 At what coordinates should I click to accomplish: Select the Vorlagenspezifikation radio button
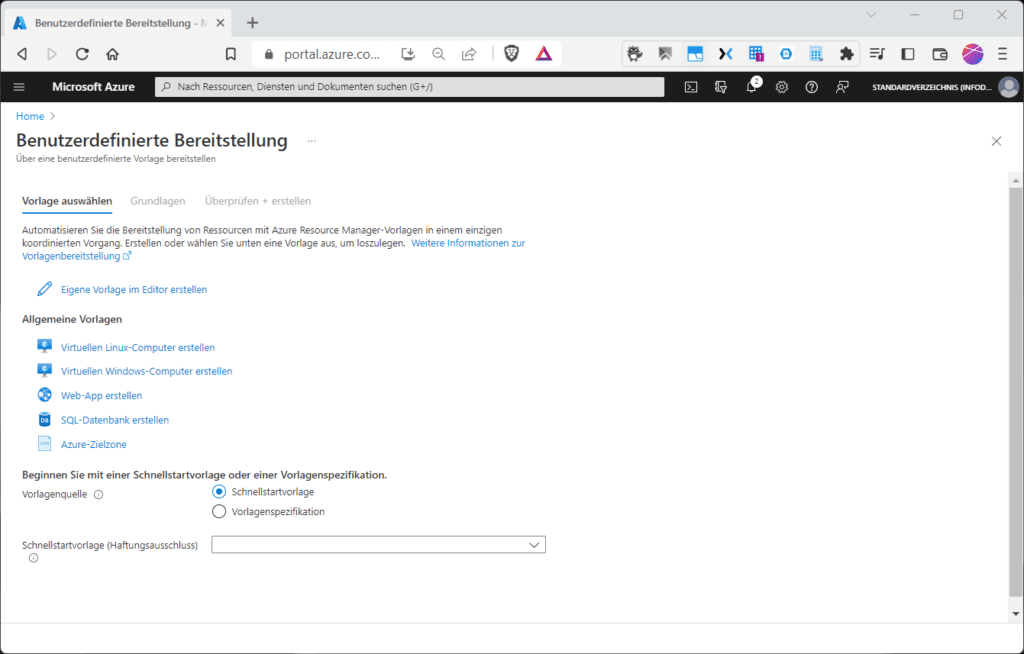click(219, 512)
